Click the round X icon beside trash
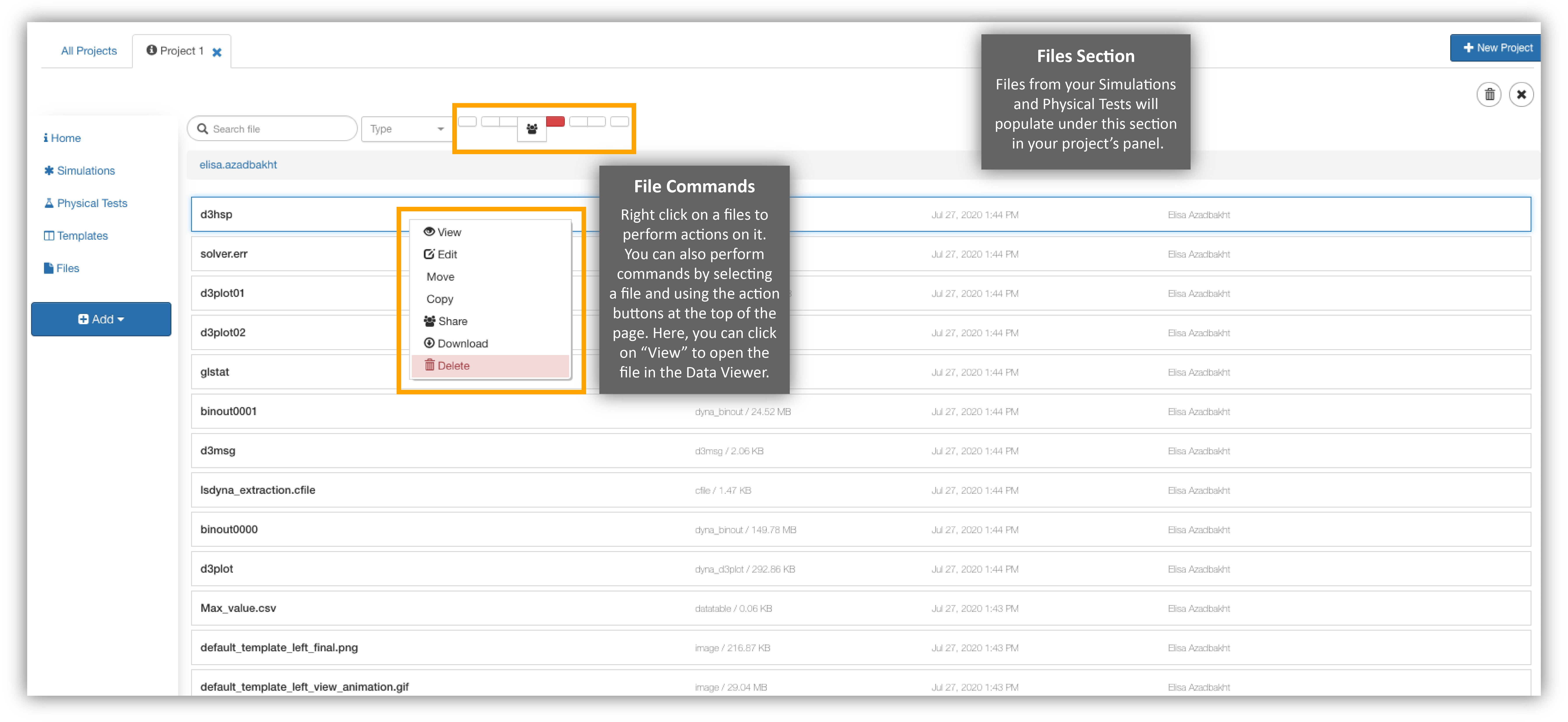This screenshot has height=722, width=1568. coord(1521,94)
